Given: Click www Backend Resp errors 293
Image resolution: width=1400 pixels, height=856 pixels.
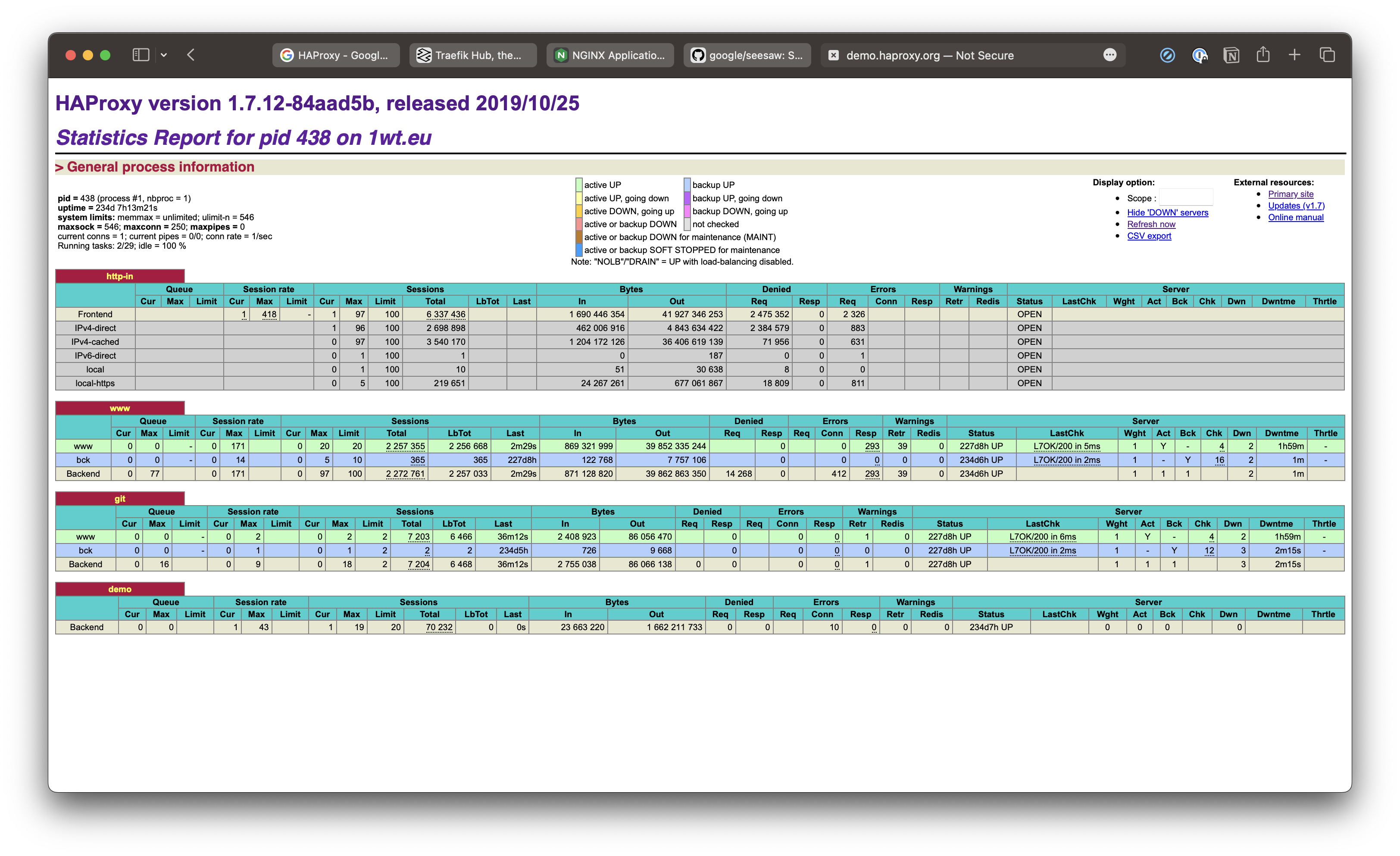Looking at the screenshot, I should 872,474.
